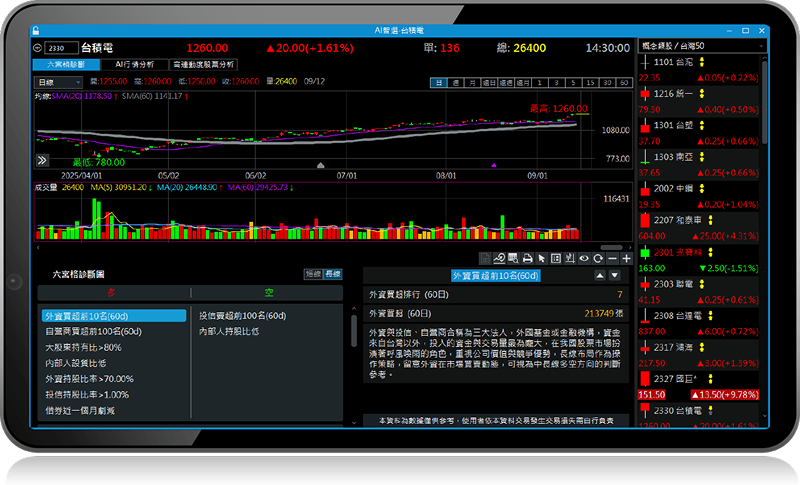This screenshot has width=800, height=485.
Task: Select the 還月 adjusted monthly button
Action: click(x=523, y=83)
